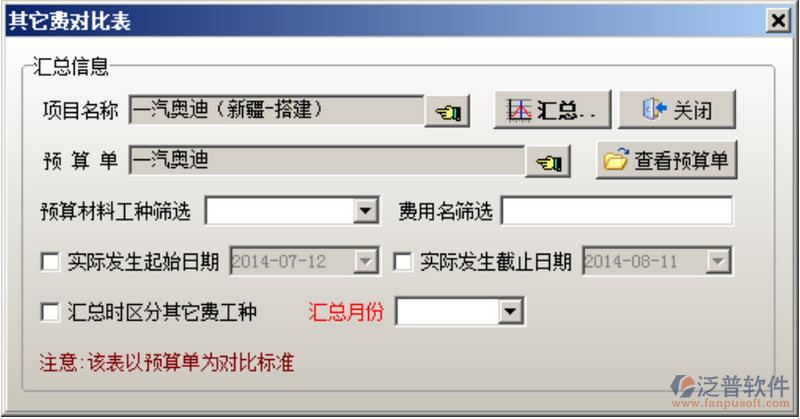The image size is (800, 419).
Task: Tick the 汇总时区分其它费工种 checkbox
Action: (50, 312)
